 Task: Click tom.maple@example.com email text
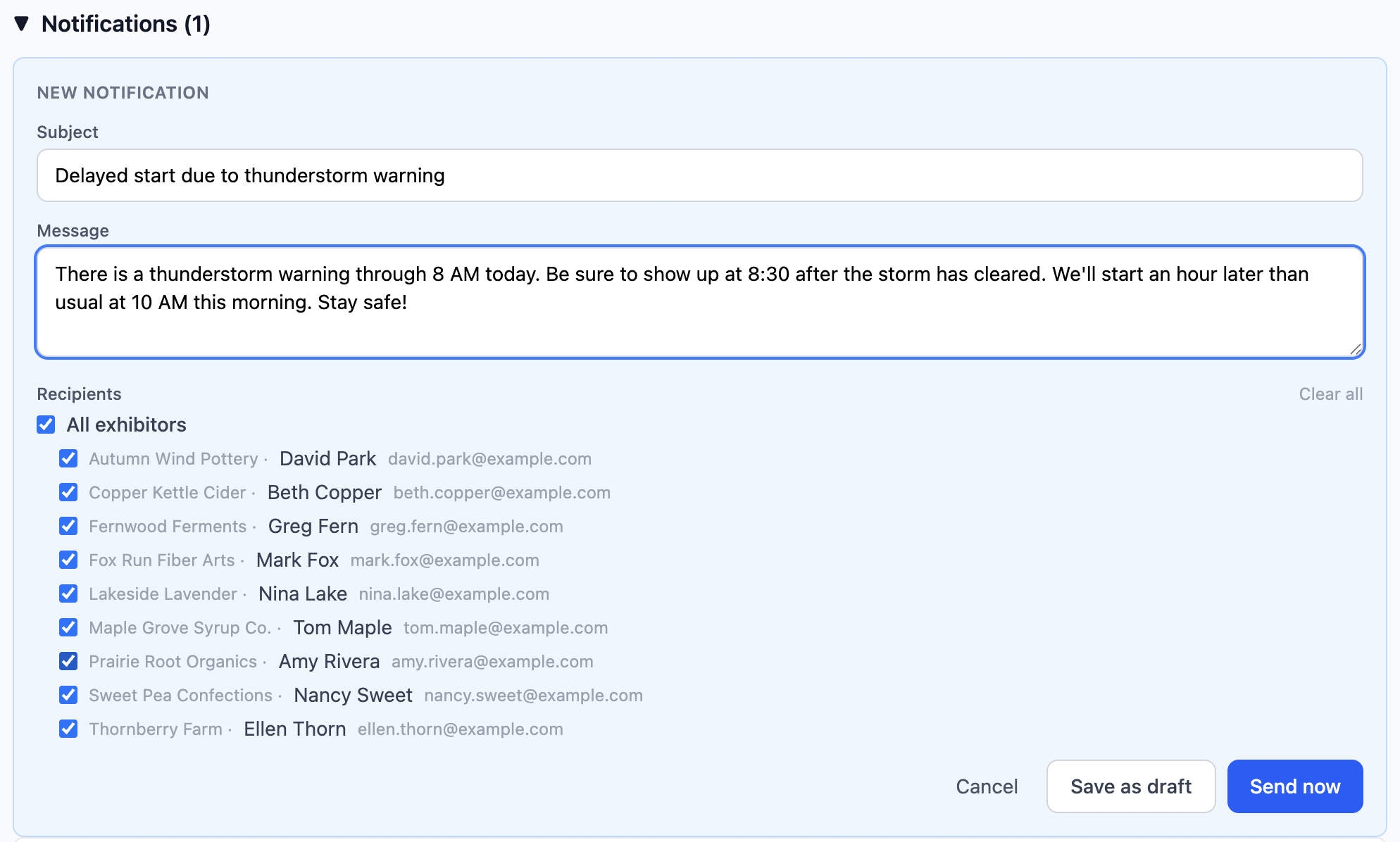coord(506,628)
